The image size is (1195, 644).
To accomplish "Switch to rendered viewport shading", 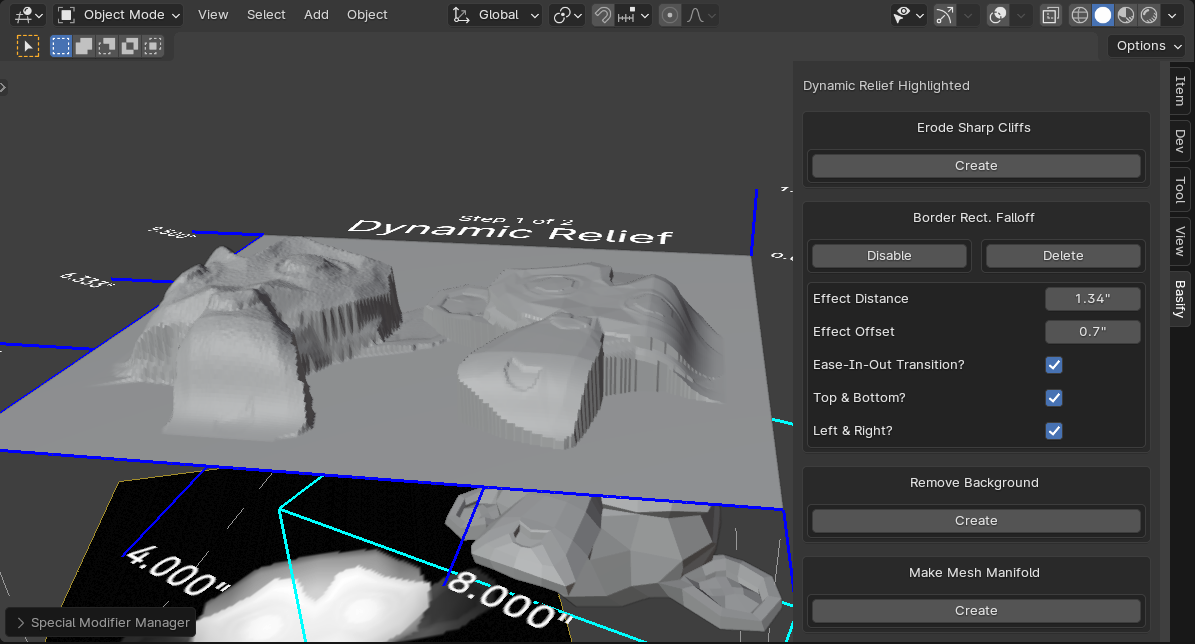I will tap(1149, 15).
